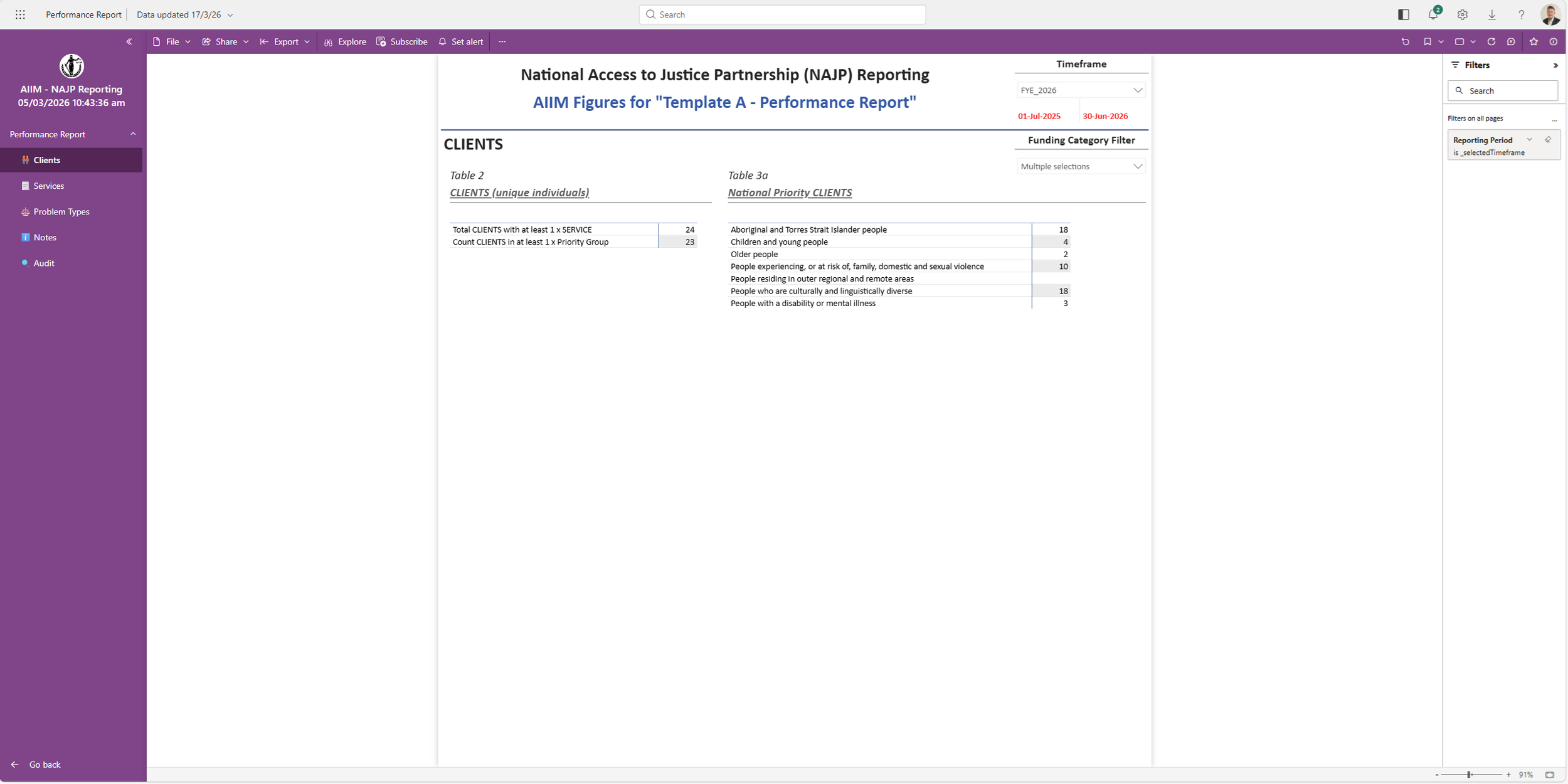Click the Subscribe button
The width and height of the screenshot is (1568, 784).
(x=402, y=41)
